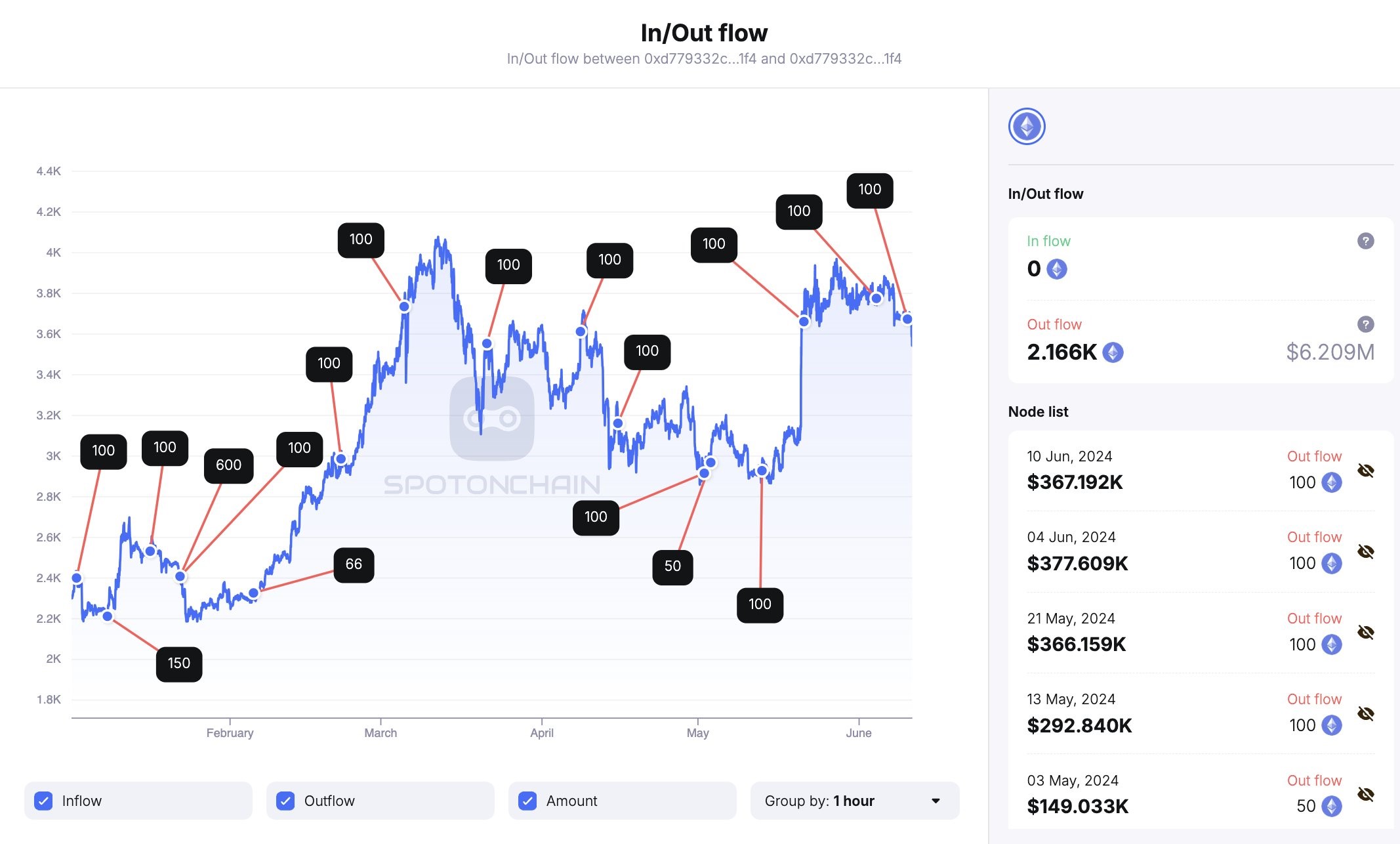
Task: Click the 600 amount label on chart
Action: (x=228, y=465)
